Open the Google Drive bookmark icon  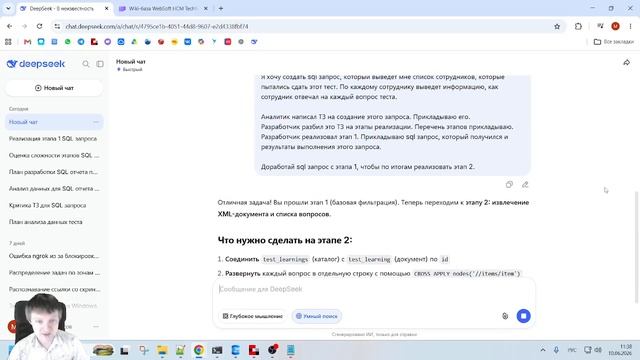134,42
